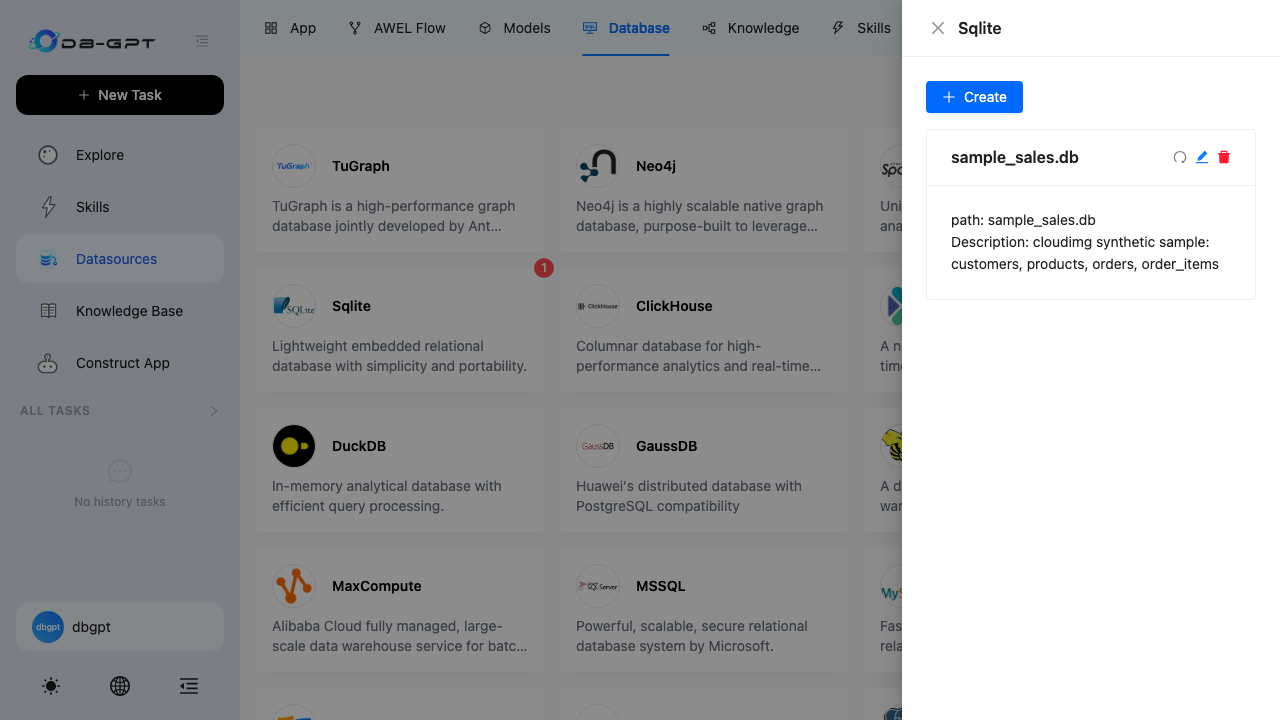Create a new Sqlite datasource
This screenshot has width=1280, height=720.
(974, 97)
